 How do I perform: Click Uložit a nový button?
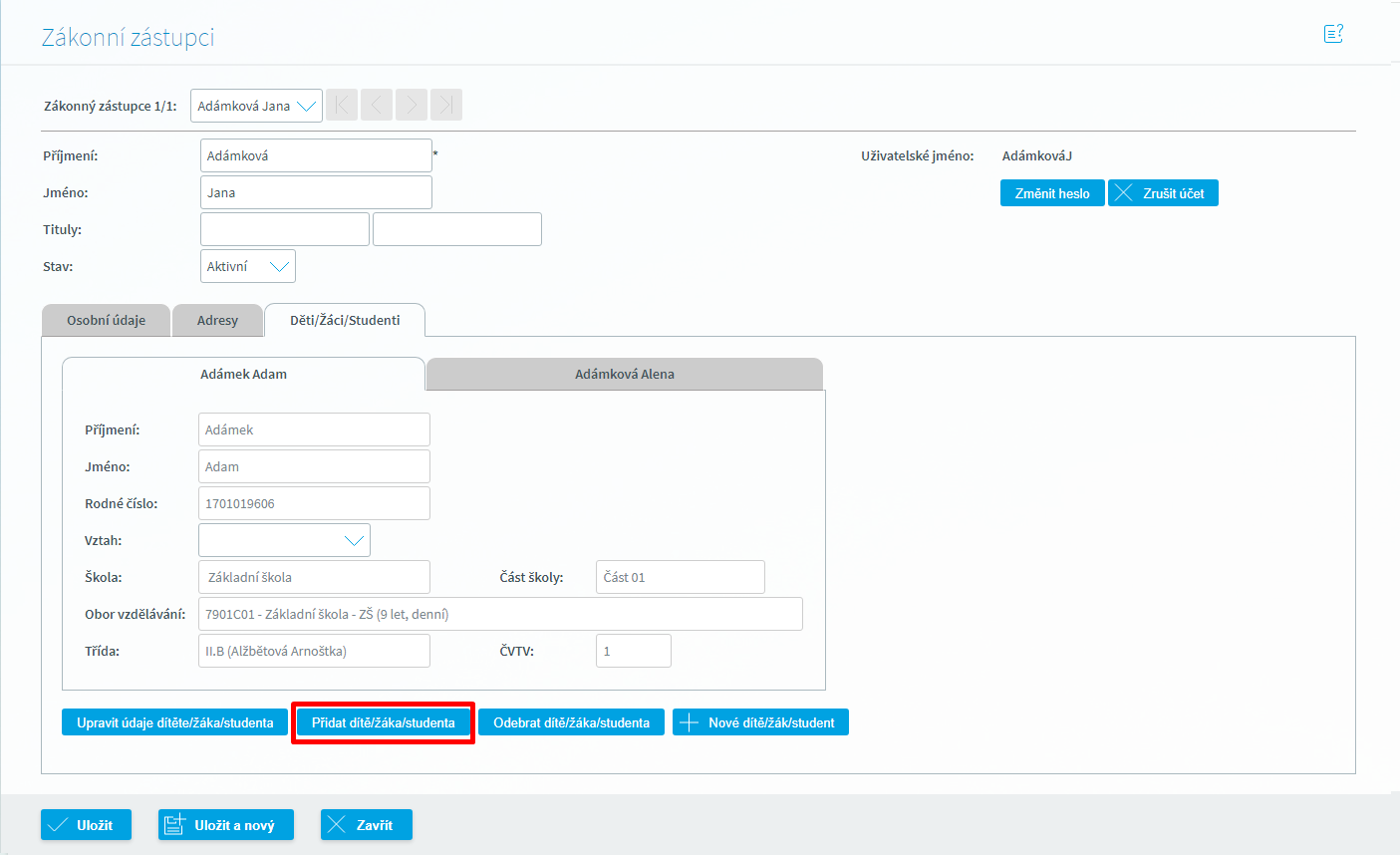click(225, 825)
